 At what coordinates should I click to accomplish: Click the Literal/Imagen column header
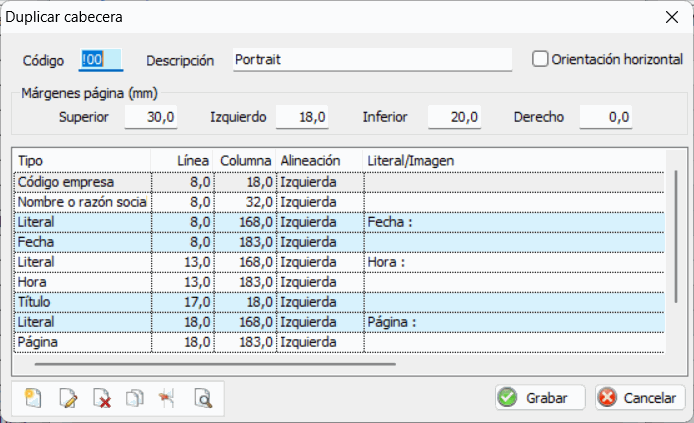514,161
